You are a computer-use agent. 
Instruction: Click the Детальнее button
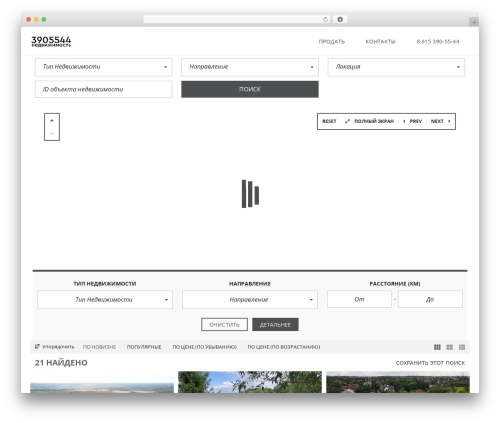[x=275, y=325]
